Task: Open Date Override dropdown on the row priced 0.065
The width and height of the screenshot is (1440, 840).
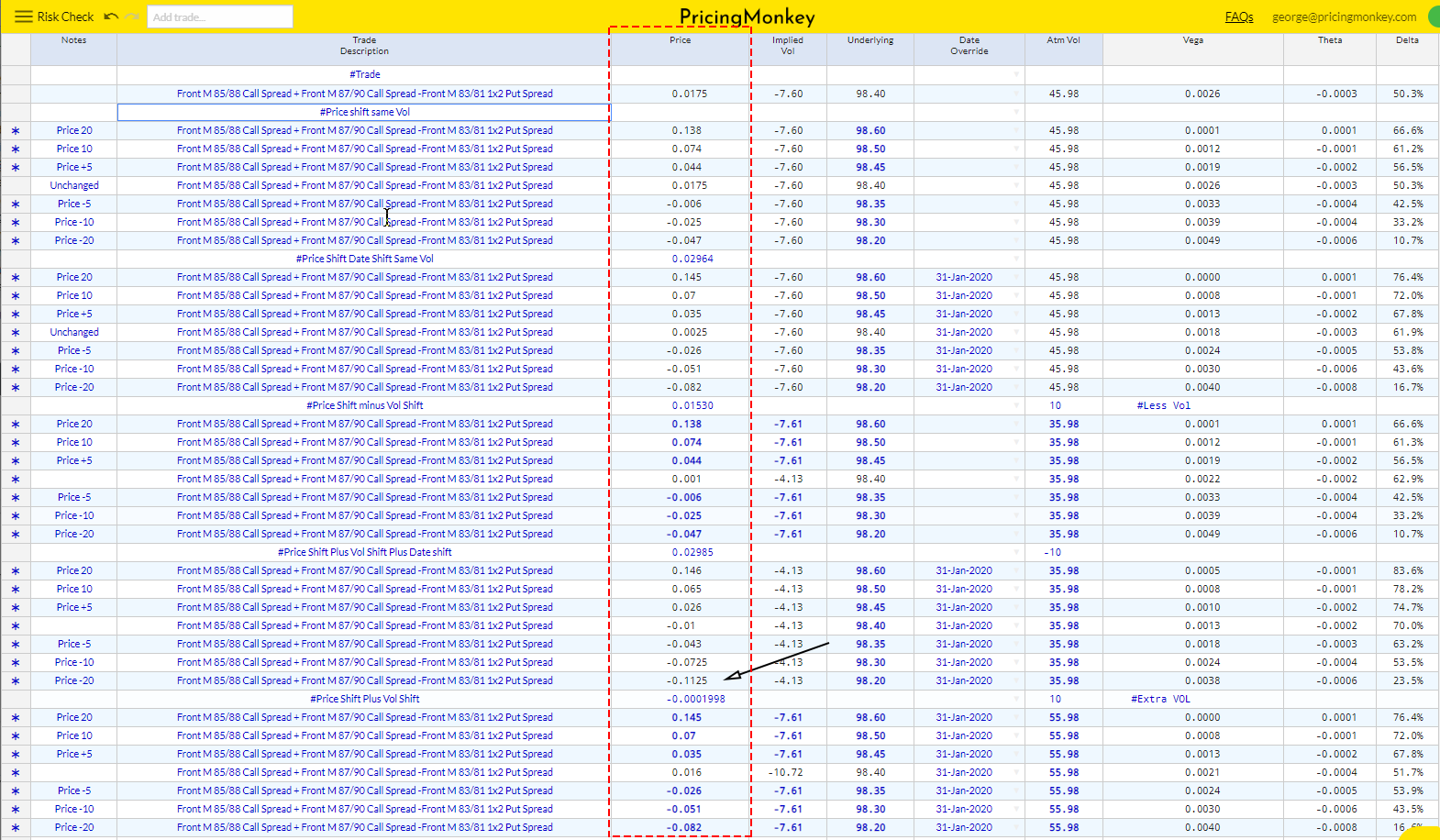Action: tap(1016, 589)
